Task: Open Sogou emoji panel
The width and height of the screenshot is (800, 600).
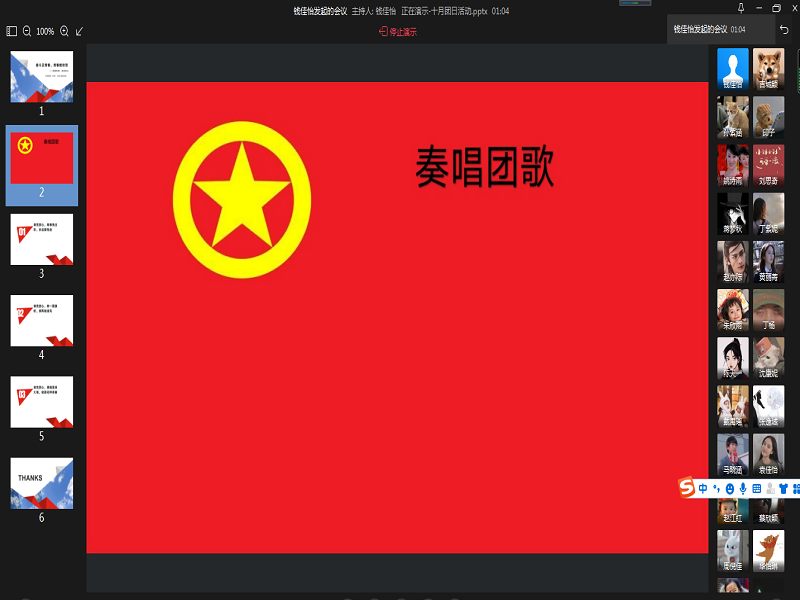Action: click(730, 489)
